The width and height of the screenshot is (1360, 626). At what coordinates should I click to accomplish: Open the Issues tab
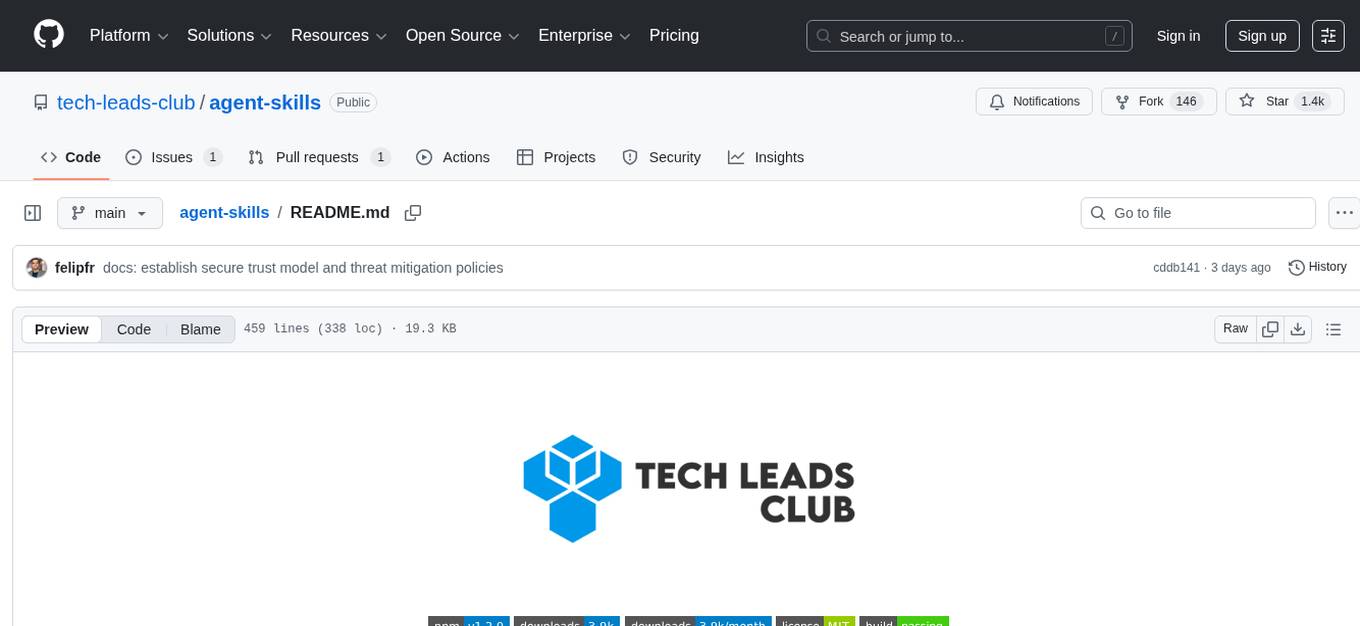173,157
